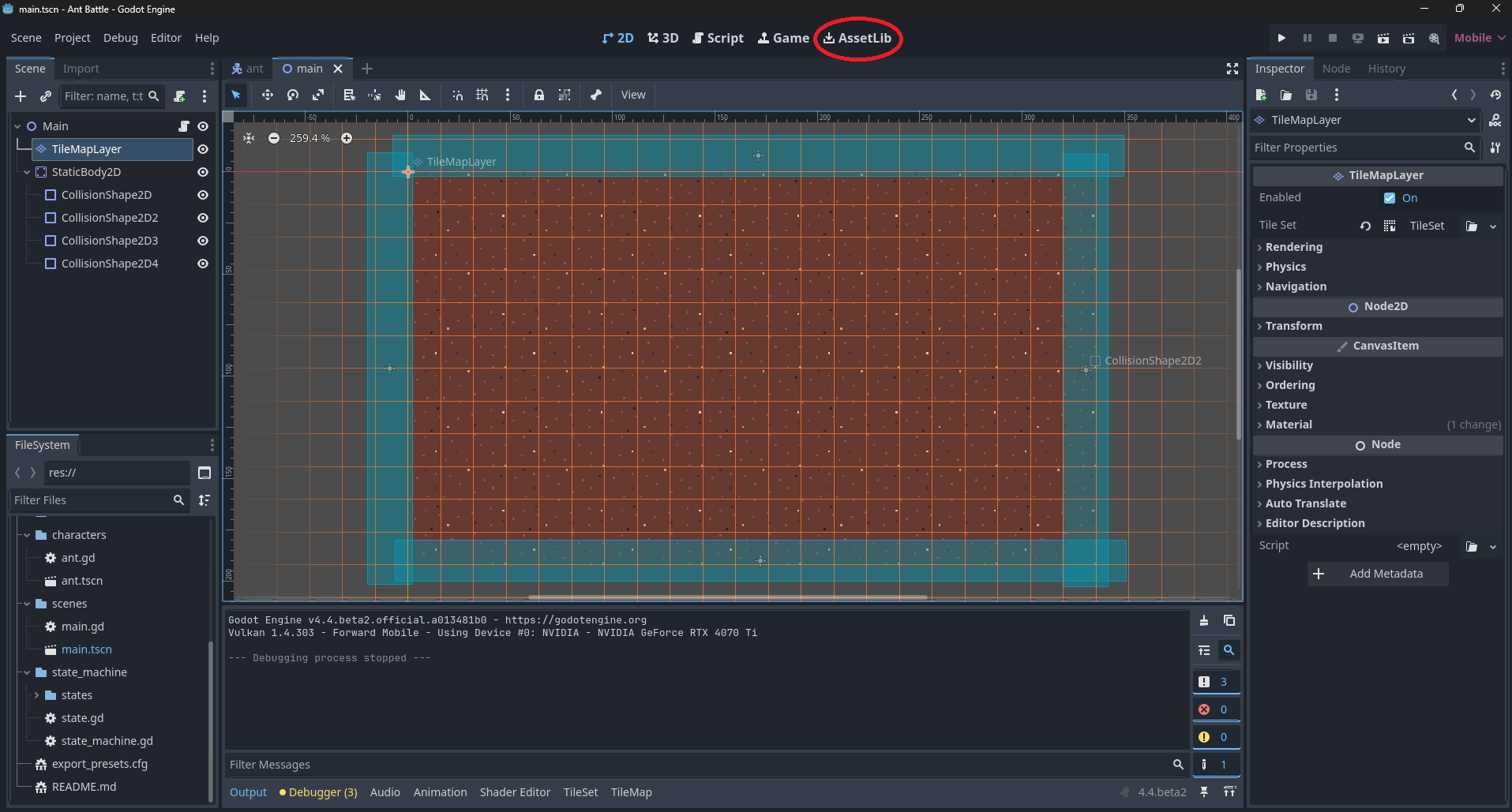
Task: Run the current scene with the clapperboard icon
Action: click(x=1383, y=38)
